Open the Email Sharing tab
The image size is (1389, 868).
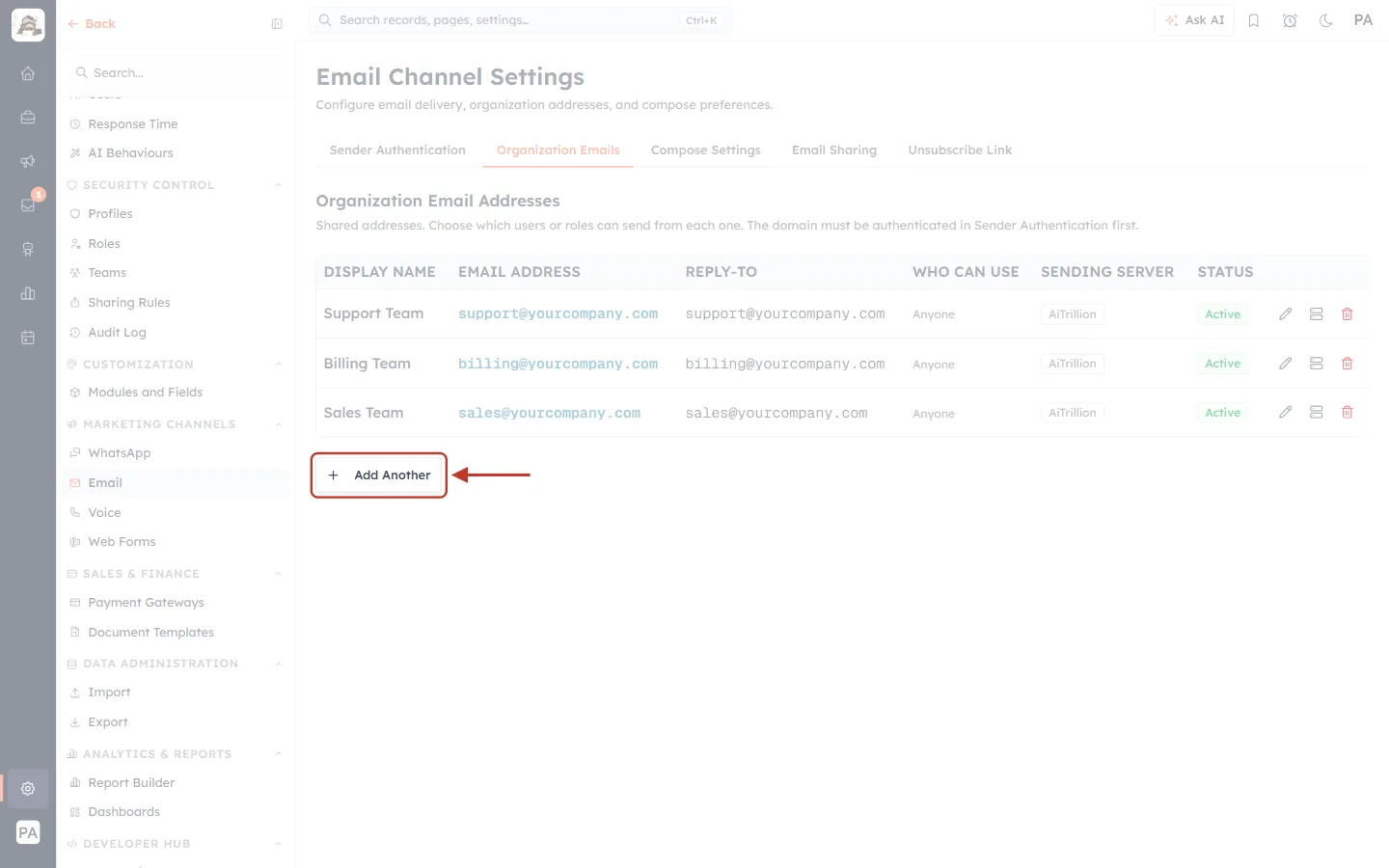click(834, 150)
